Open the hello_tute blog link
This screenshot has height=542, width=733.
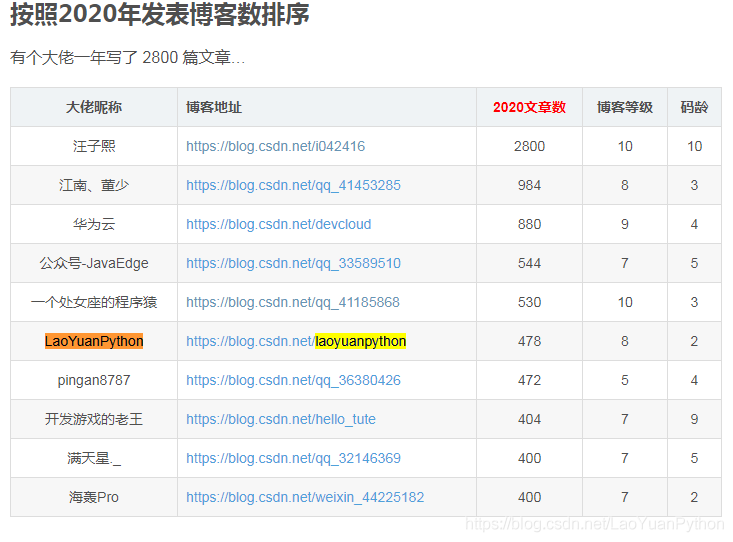(x=280, y=419)
